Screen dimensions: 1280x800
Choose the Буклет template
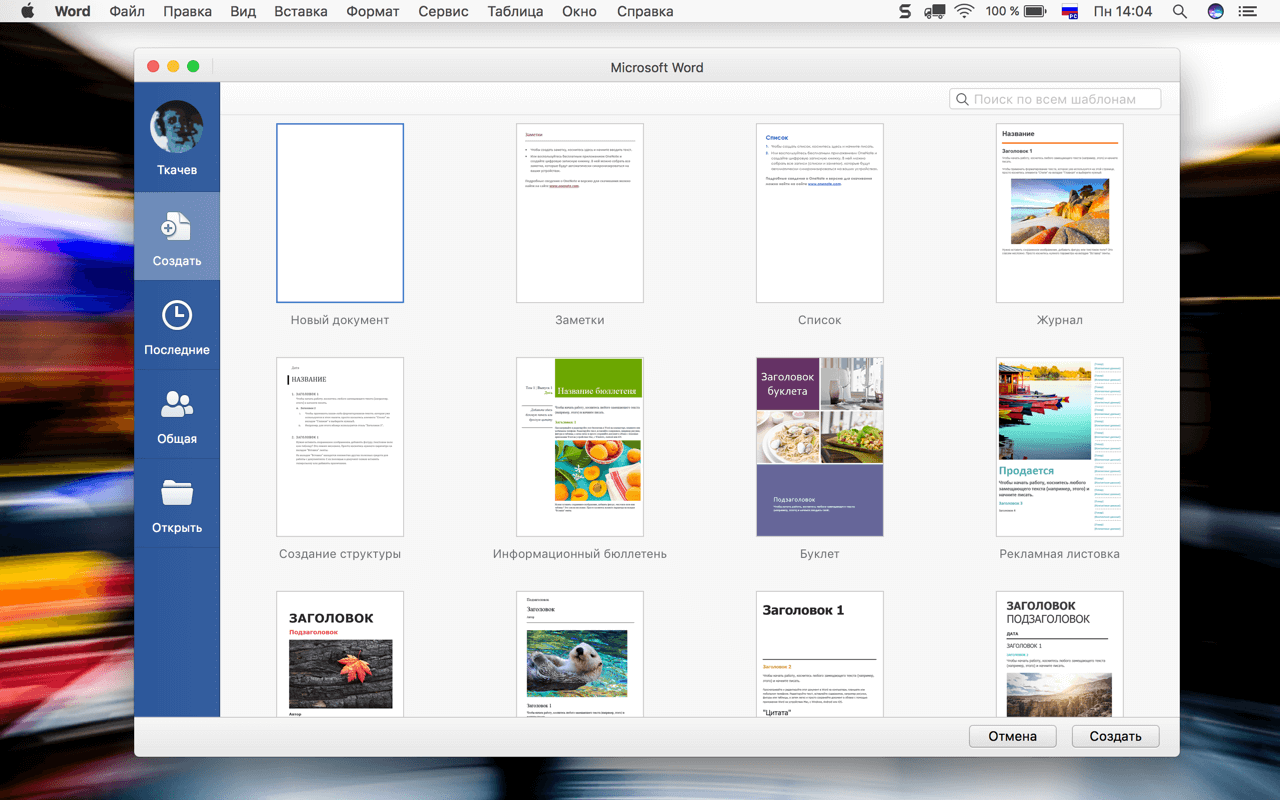pyautogui.click(x=819, y=447)
